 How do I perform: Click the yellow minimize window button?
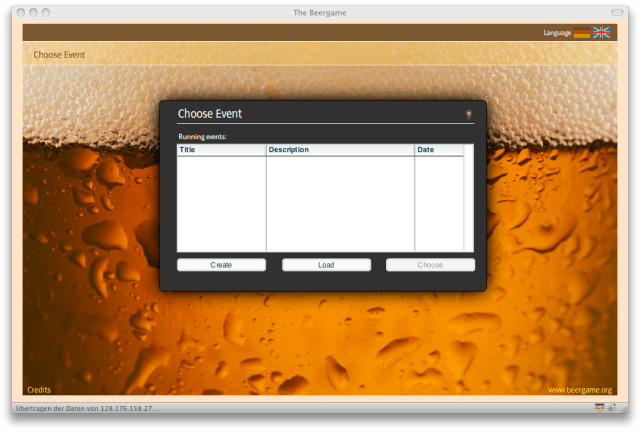(33, 12)
